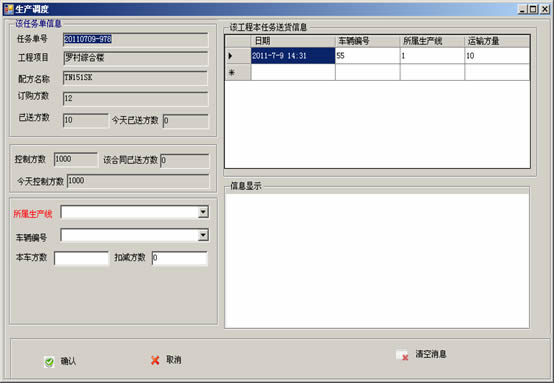Click the app icon in title bar
The height and width of the screenshot is (383, 554).
click(8, 9)
